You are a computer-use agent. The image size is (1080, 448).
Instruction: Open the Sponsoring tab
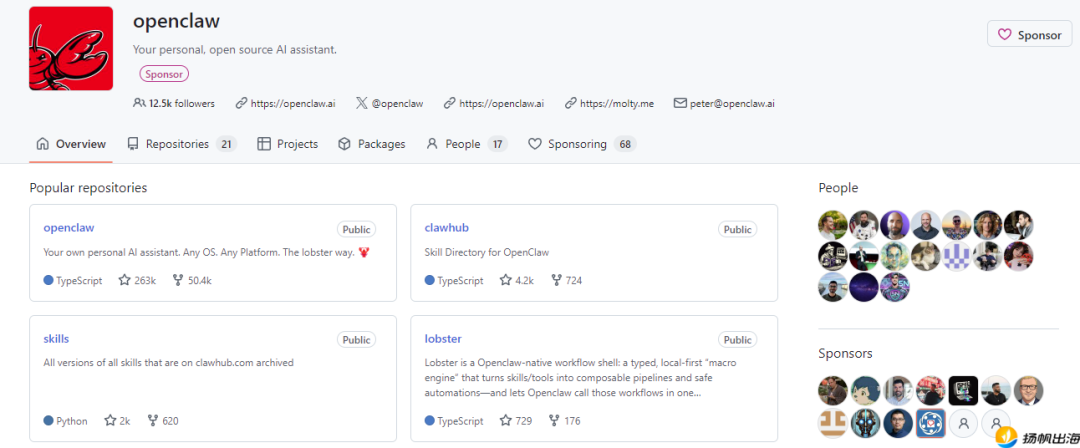point(580,144)
